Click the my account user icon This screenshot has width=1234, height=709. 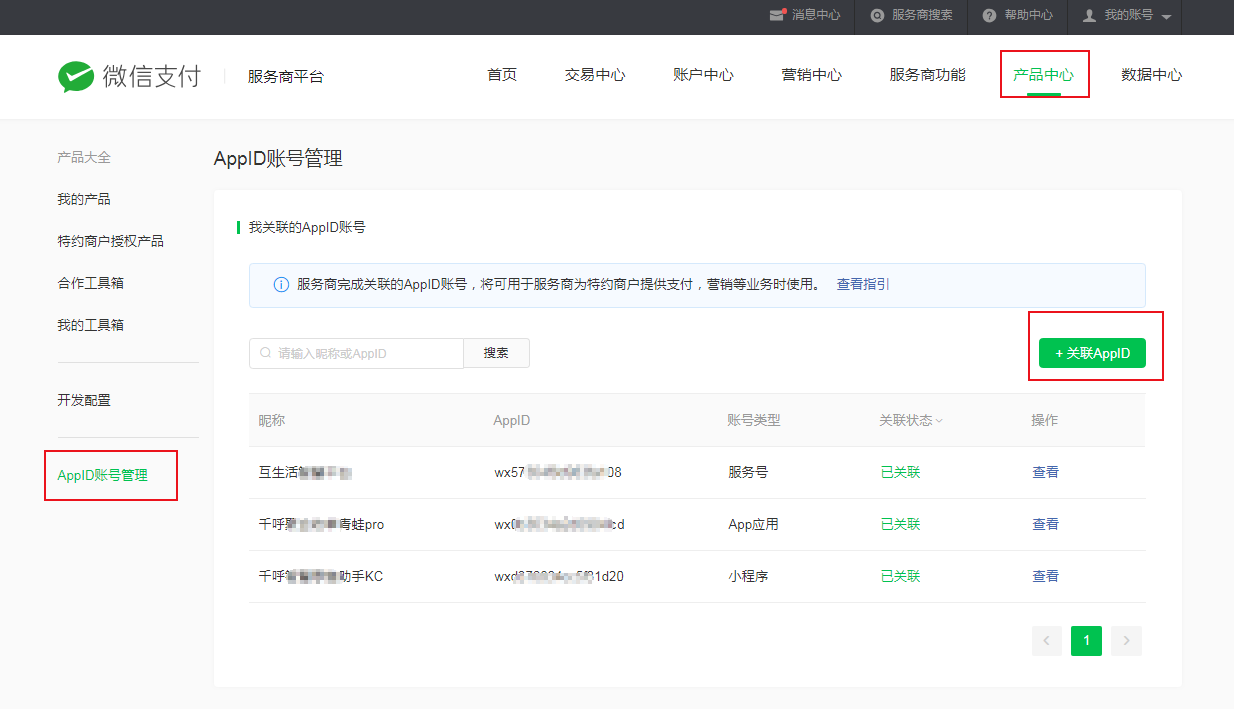1089,15
